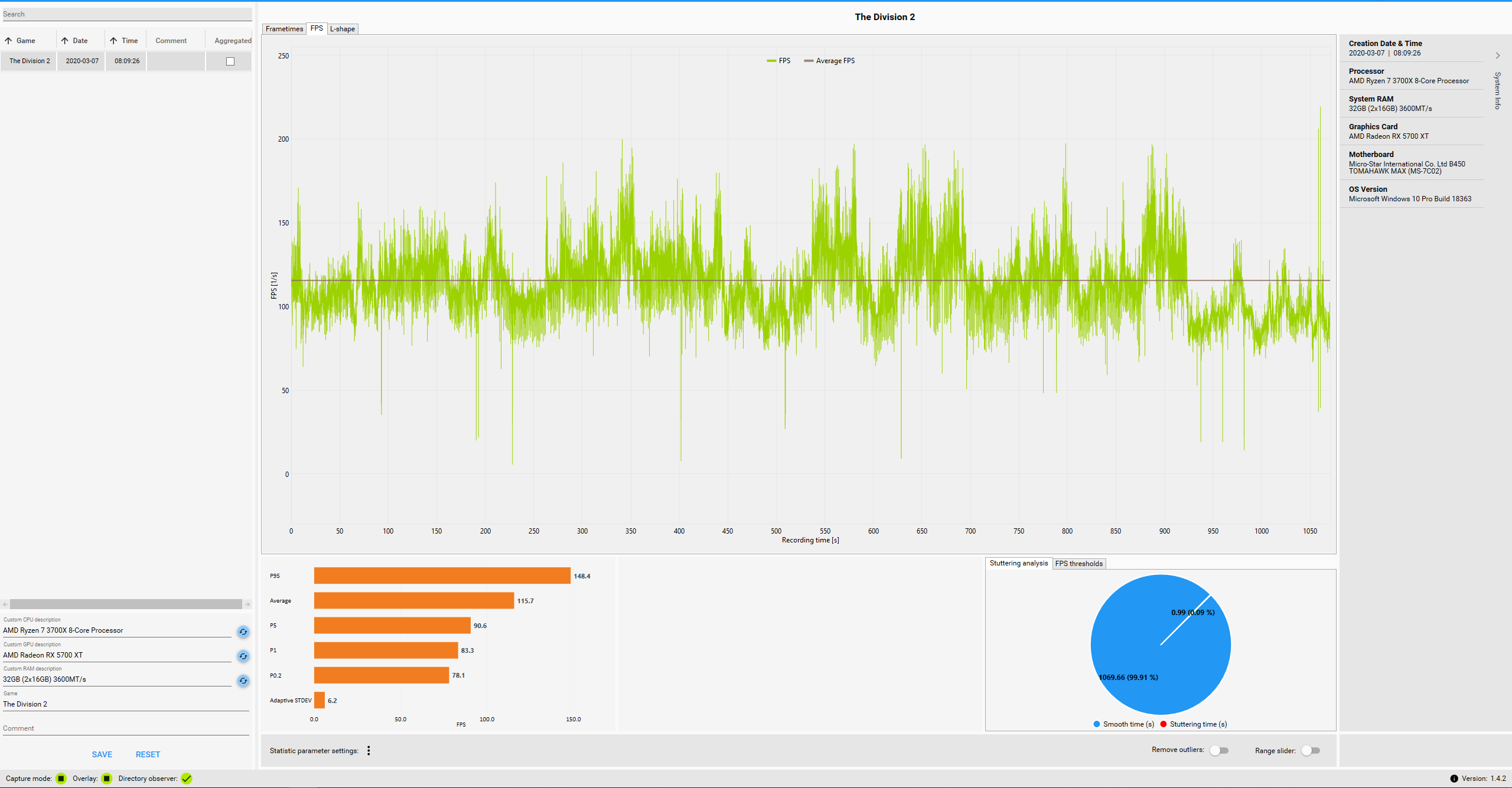Collapse the System Info side panel
The height and width of the screenshot is (788, 1512).
pos(1497,55)
